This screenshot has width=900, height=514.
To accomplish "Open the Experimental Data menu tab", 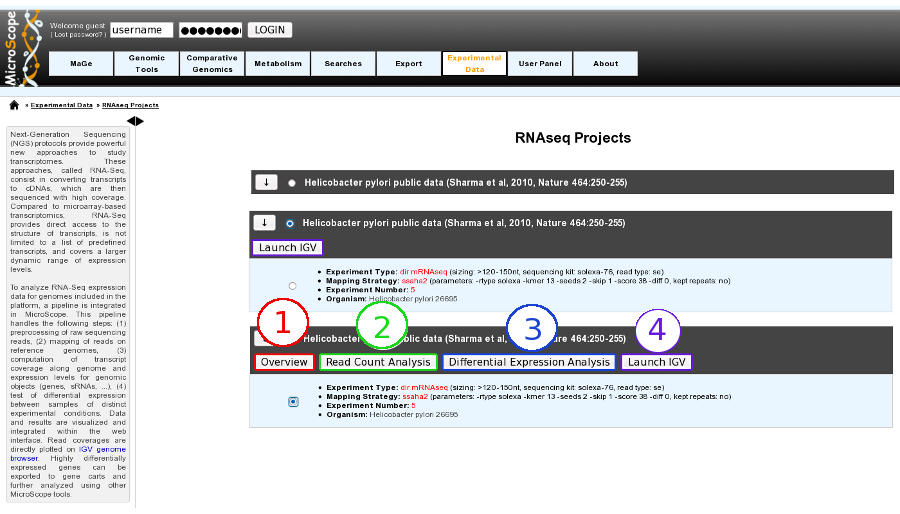I will point(474,63).
